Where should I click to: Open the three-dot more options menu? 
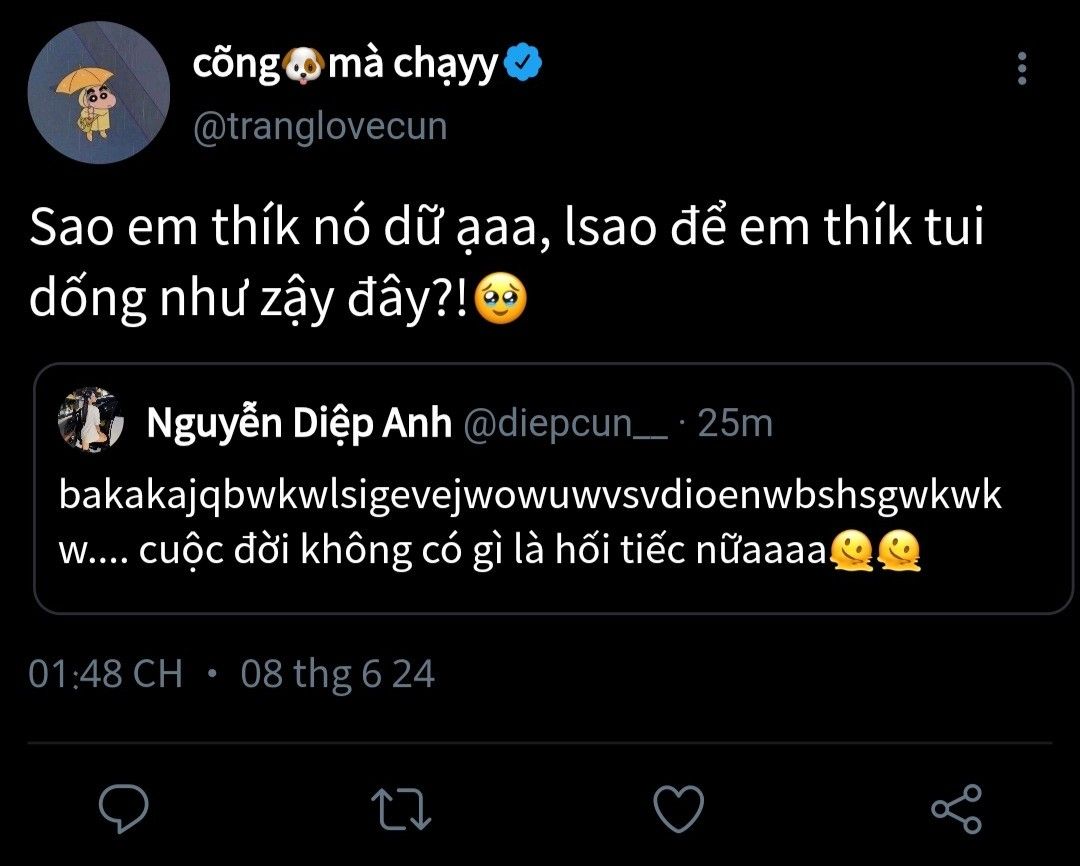[x=1021, y=69]
